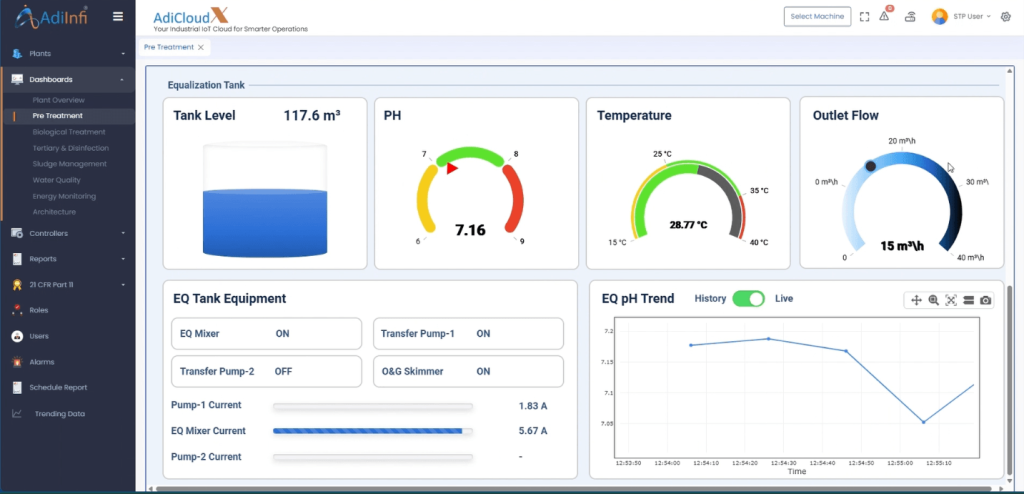Toggle the hamburger sidebar menu
The image size is (1024, 494).
pyautogui.click(x=118, y=16)
